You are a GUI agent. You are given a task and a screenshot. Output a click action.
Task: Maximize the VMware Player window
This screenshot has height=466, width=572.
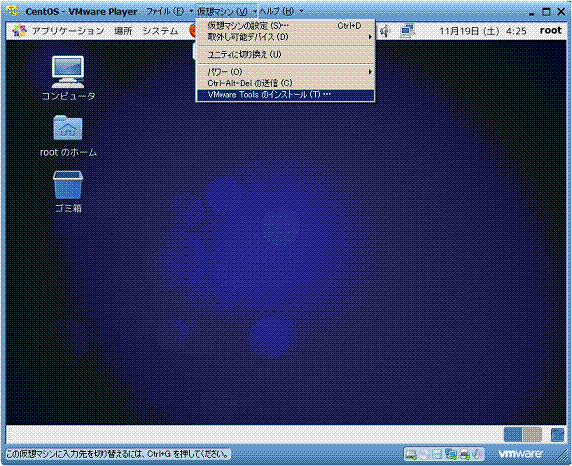pos(546,12)
